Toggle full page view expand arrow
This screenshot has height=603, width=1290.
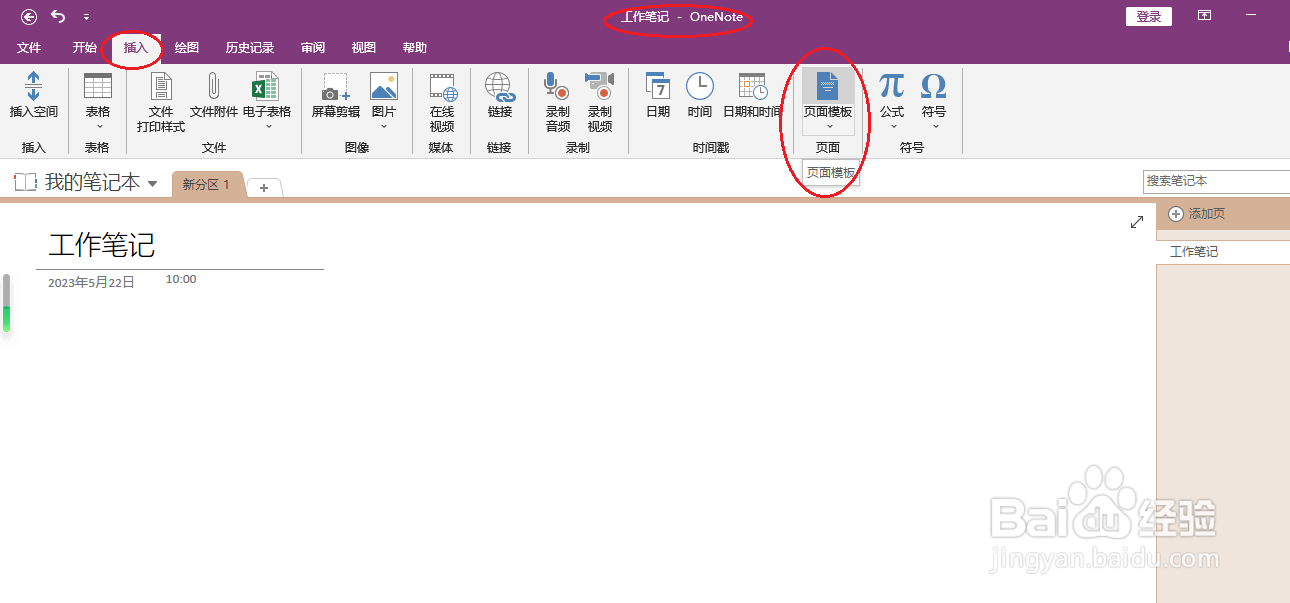(x=1137, y=222)
